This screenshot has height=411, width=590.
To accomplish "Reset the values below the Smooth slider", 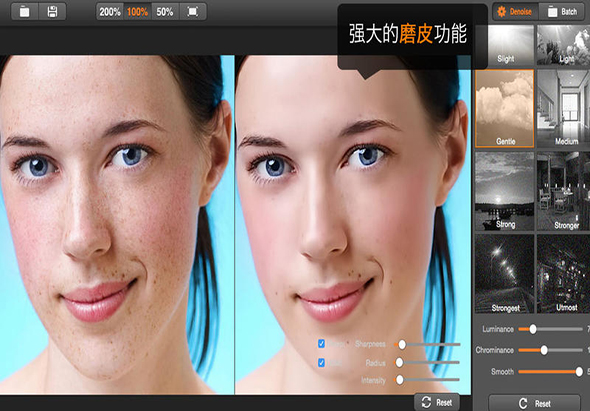I will (534, 403).
